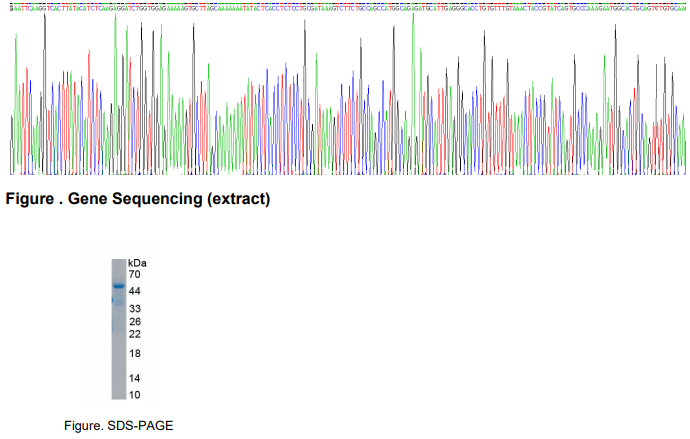This screenshot has width=690, height=439.
Task: Click the 10 kDa marker label
Action: point(134,395)
